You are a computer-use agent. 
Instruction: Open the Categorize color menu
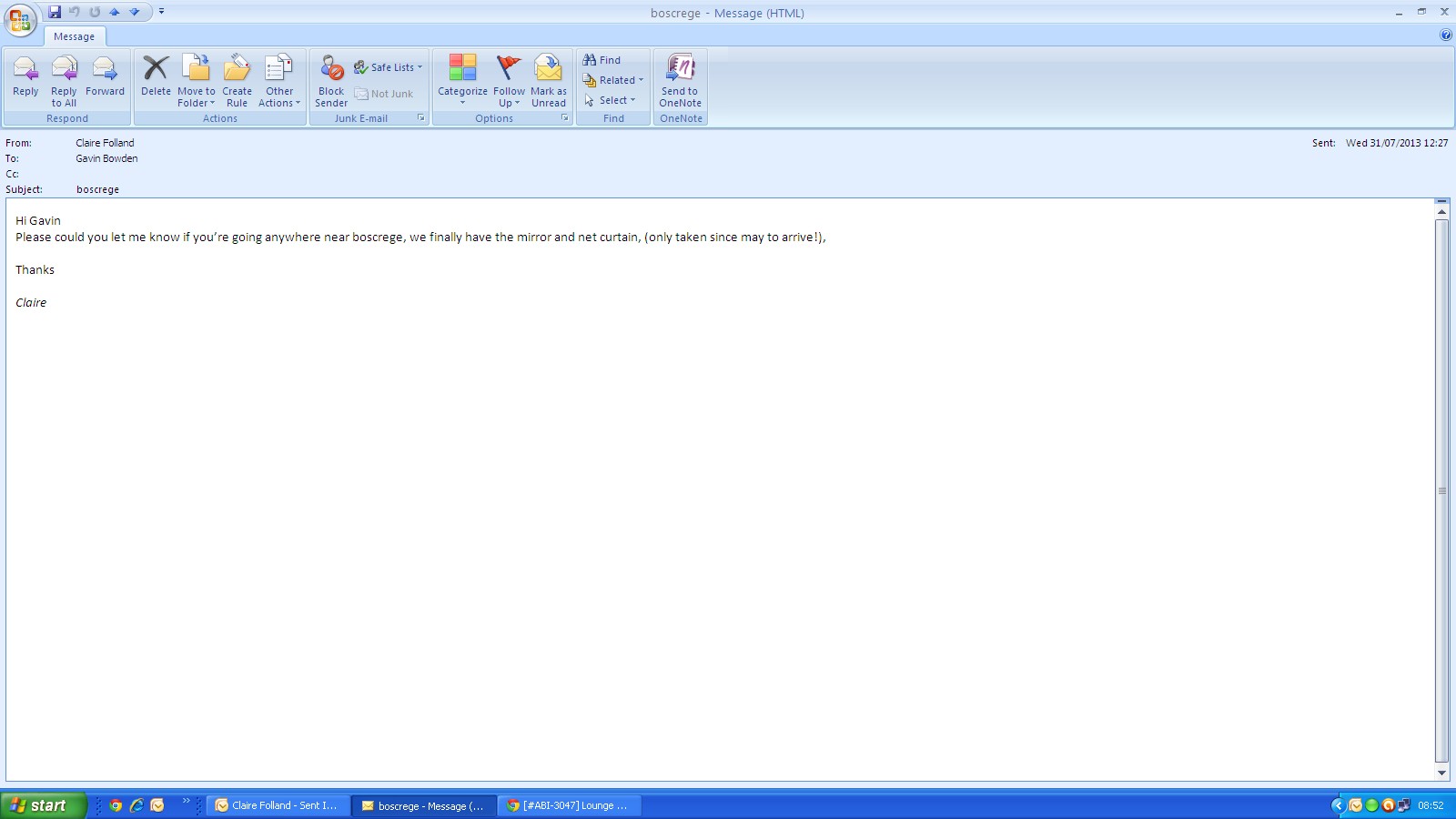(x=462, y=81)
